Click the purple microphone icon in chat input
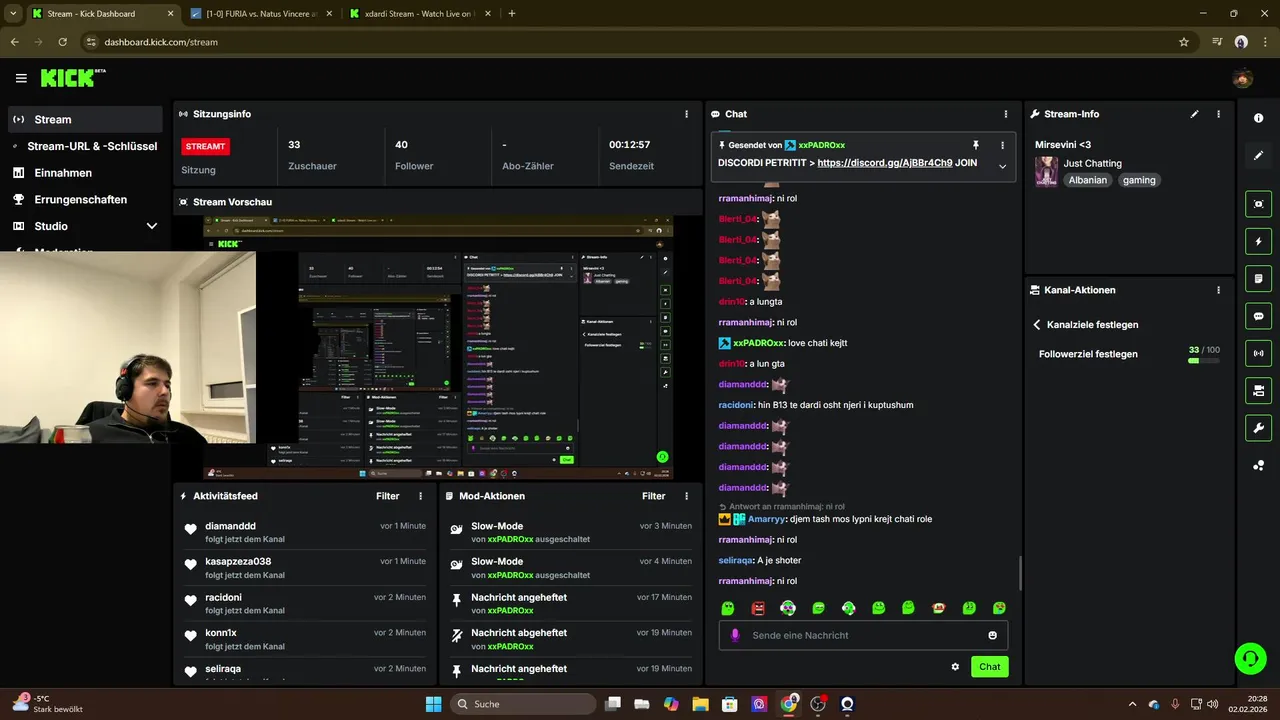The height and width of the screenshot is (720, 1280). click(x=735, y=635)
